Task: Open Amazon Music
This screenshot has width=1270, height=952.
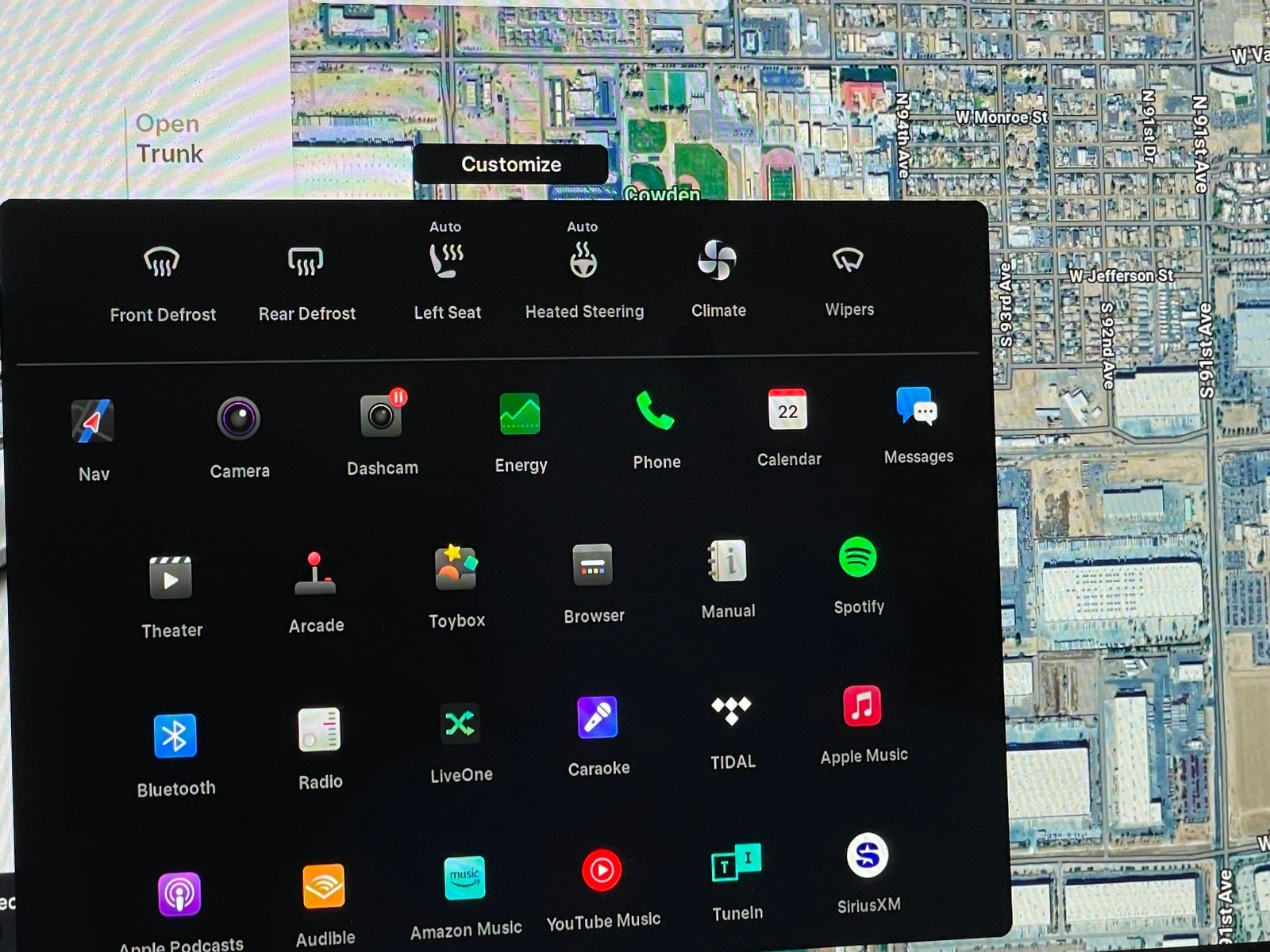Action: [464, 878]
